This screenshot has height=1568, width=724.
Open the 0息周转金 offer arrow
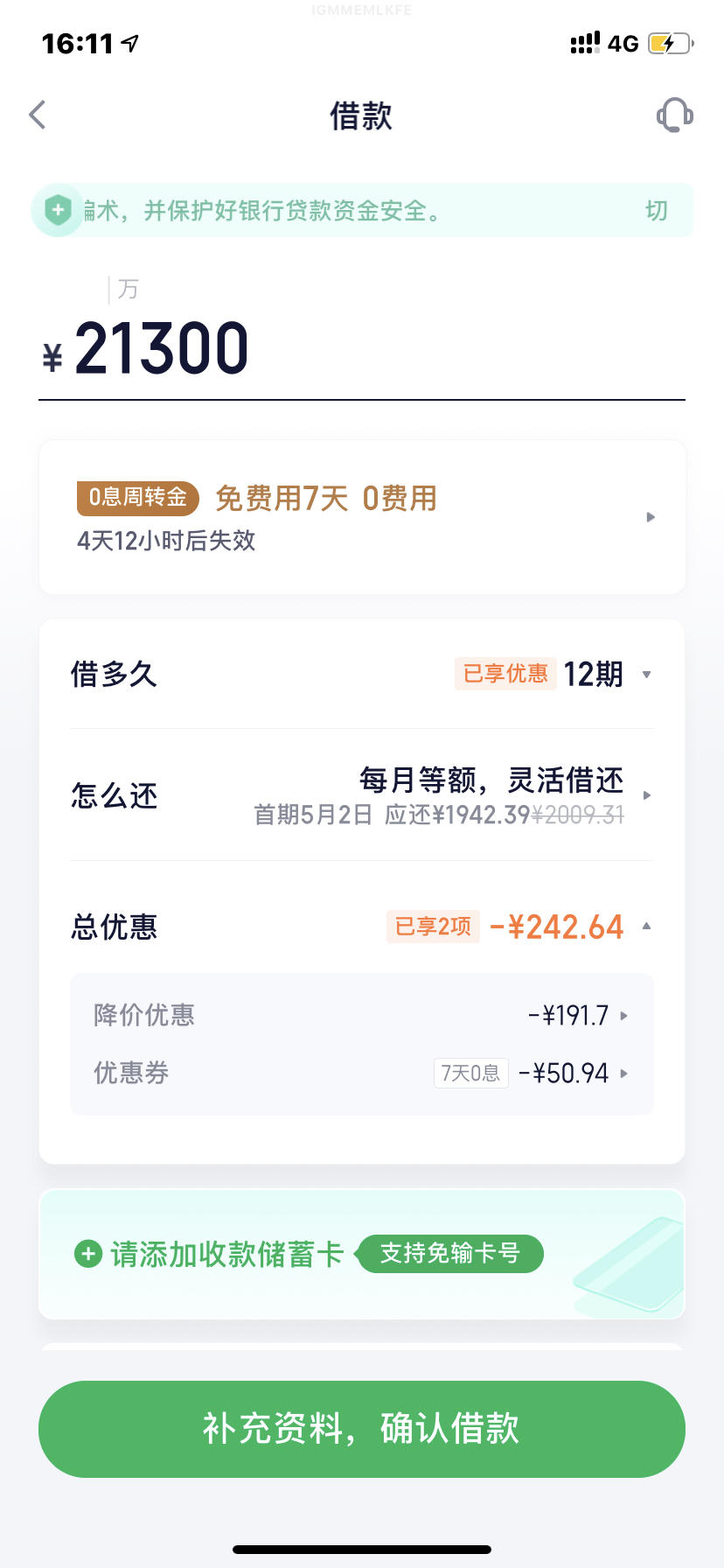[x=650, y=517]
